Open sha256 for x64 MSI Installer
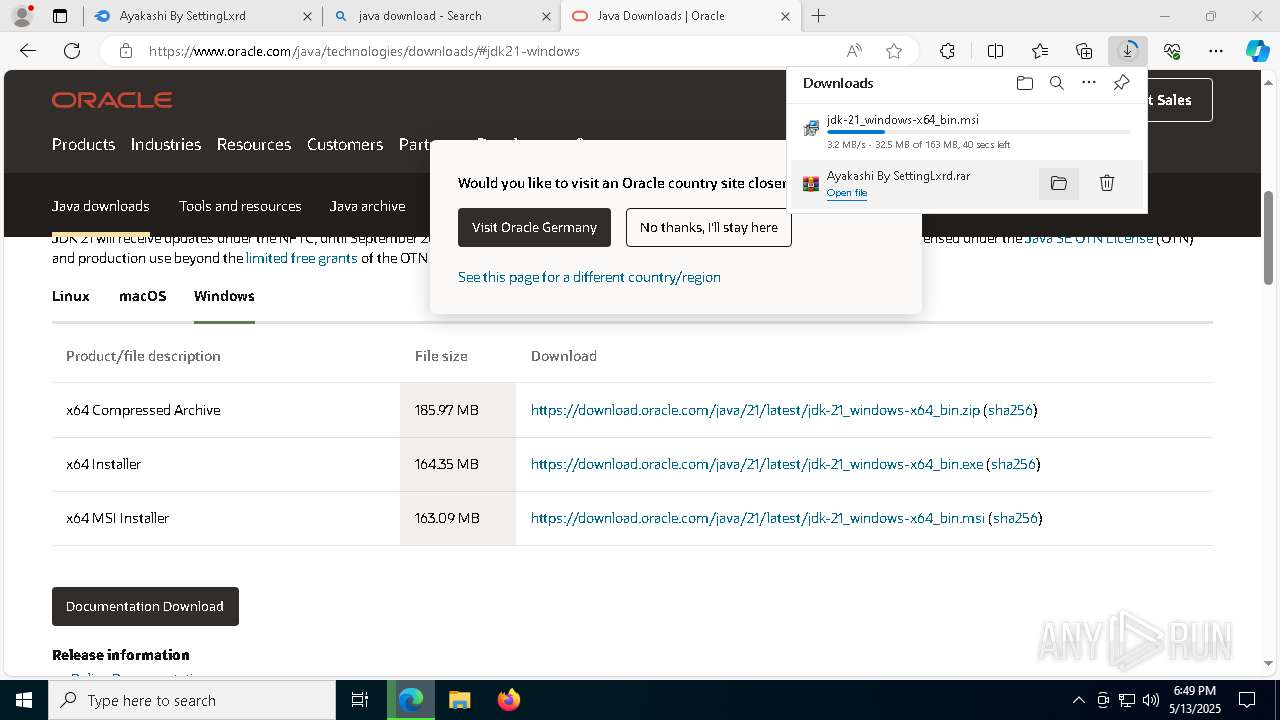Screen dimensions: 1280x720 [1015, 518]
